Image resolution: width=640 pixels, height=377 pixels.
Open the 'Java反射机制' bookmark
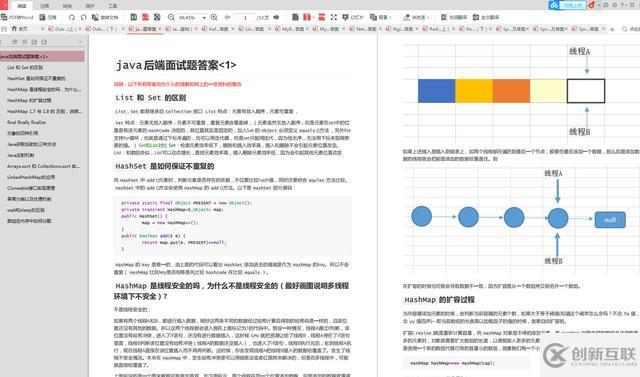coord(20,155)
